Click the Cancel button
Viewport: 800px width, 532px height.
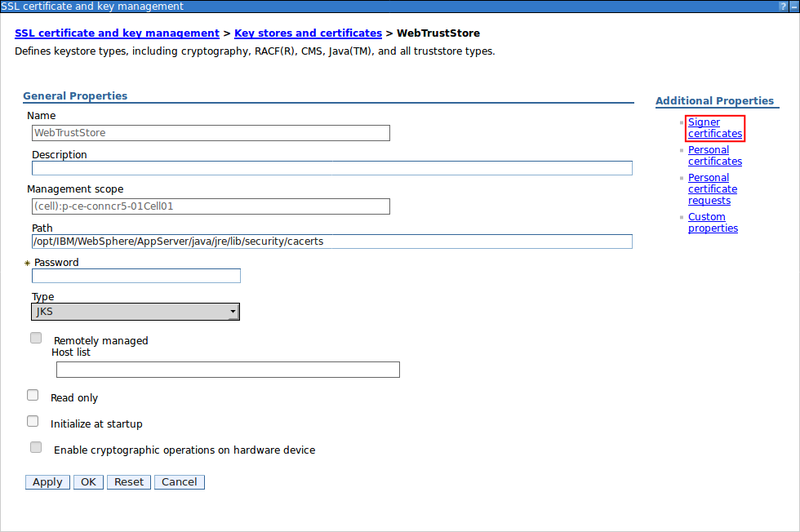click(x=179, y=482)
